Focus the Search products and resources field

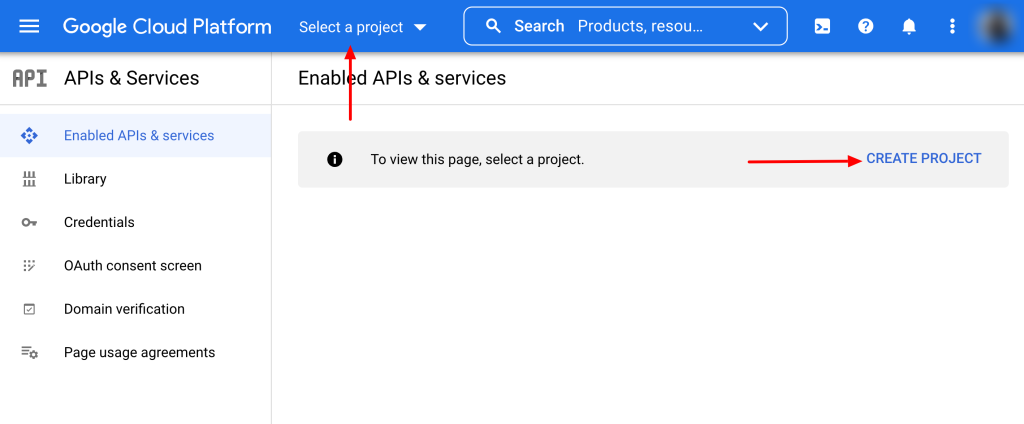pos(625,26)
